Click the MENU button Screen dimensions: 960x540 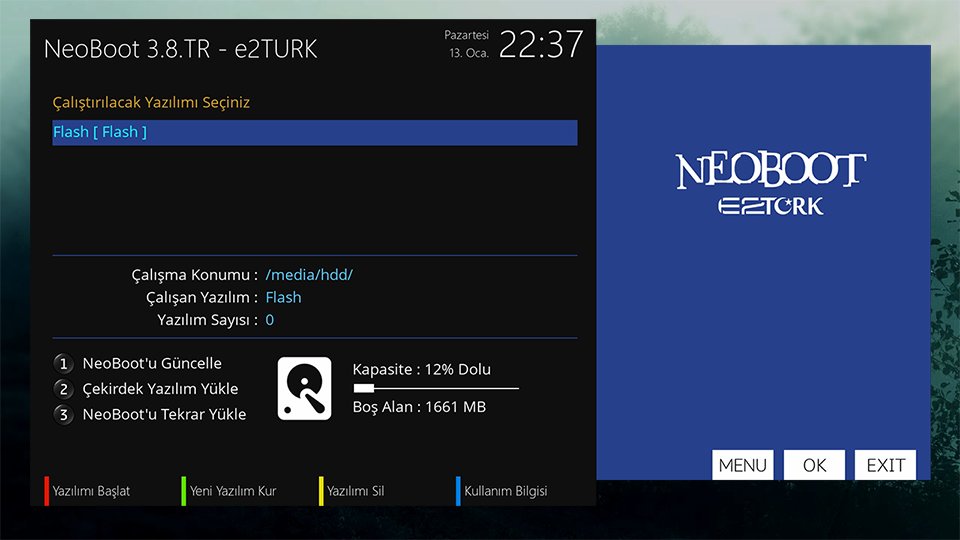pos(743,465)
